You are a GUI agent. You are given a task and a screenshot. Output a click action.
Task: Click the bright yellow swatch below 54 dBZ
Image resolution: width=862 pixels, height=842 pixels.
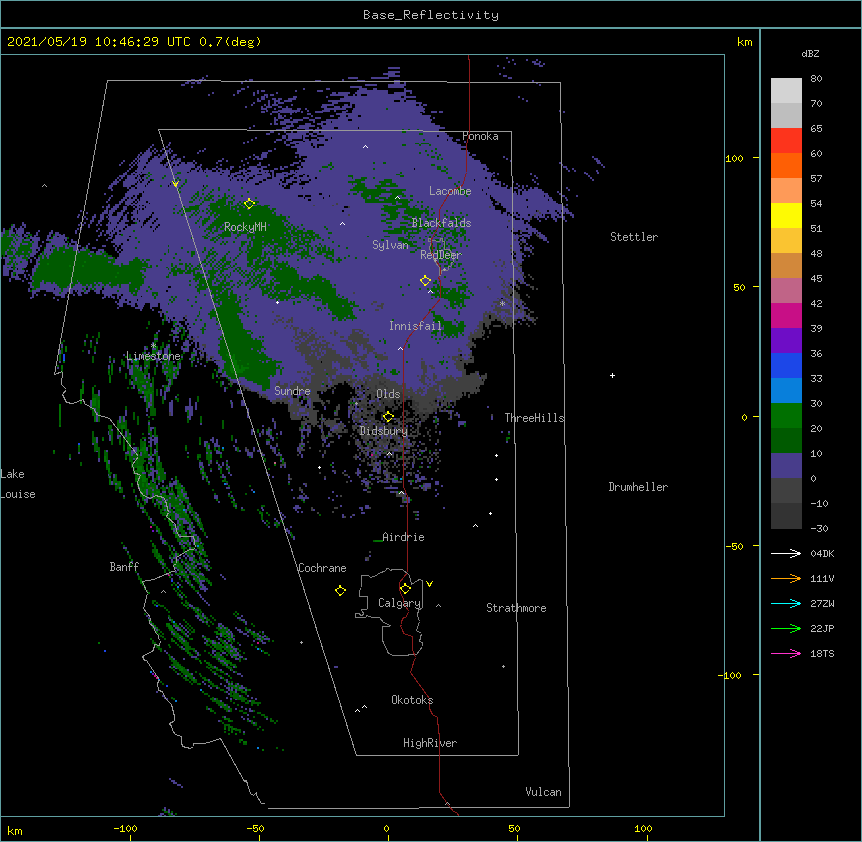[x=786, y=215]
